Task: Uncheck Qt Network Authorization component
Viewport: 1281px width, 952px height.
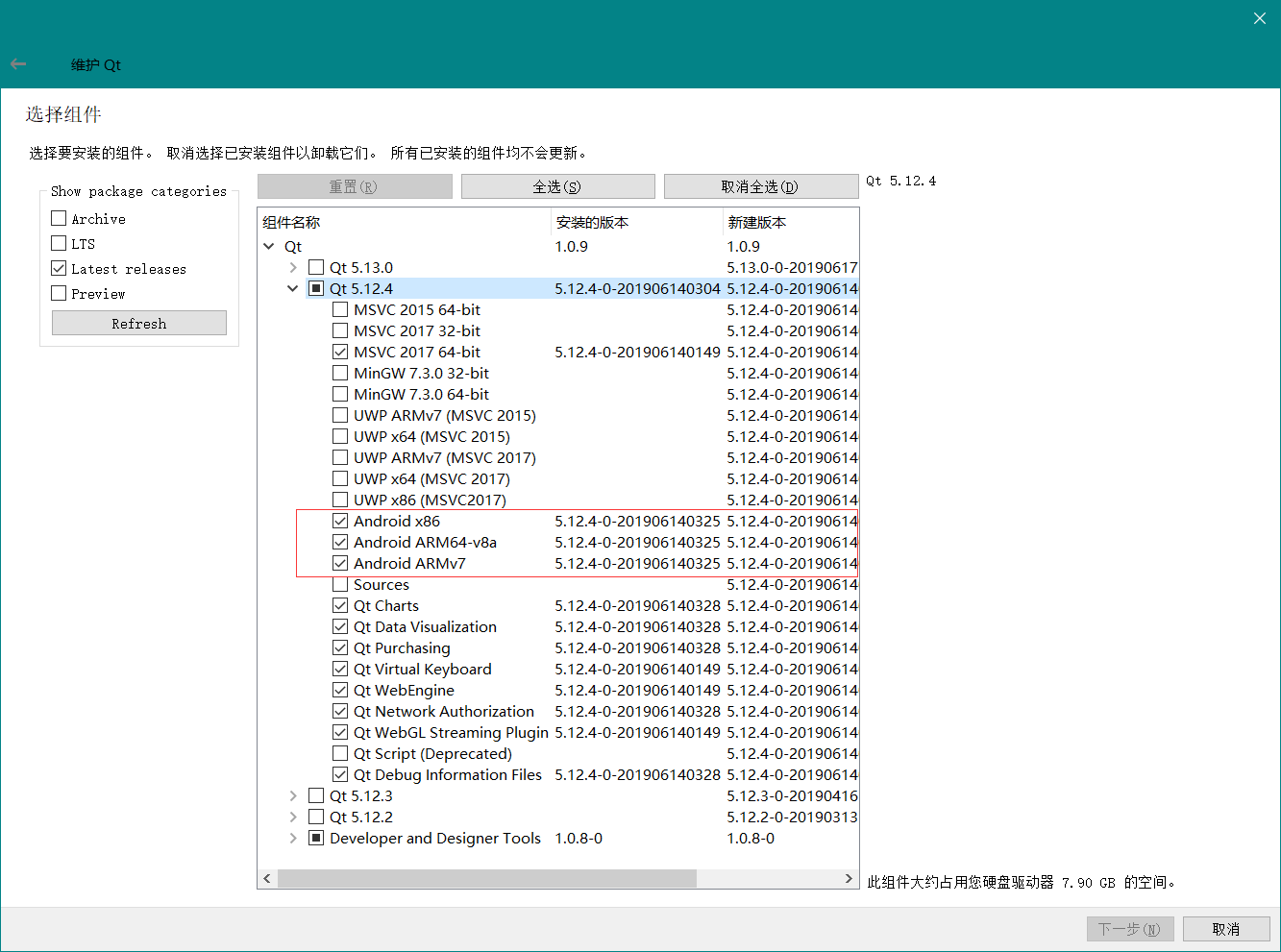Action: (x=340, y=711)
